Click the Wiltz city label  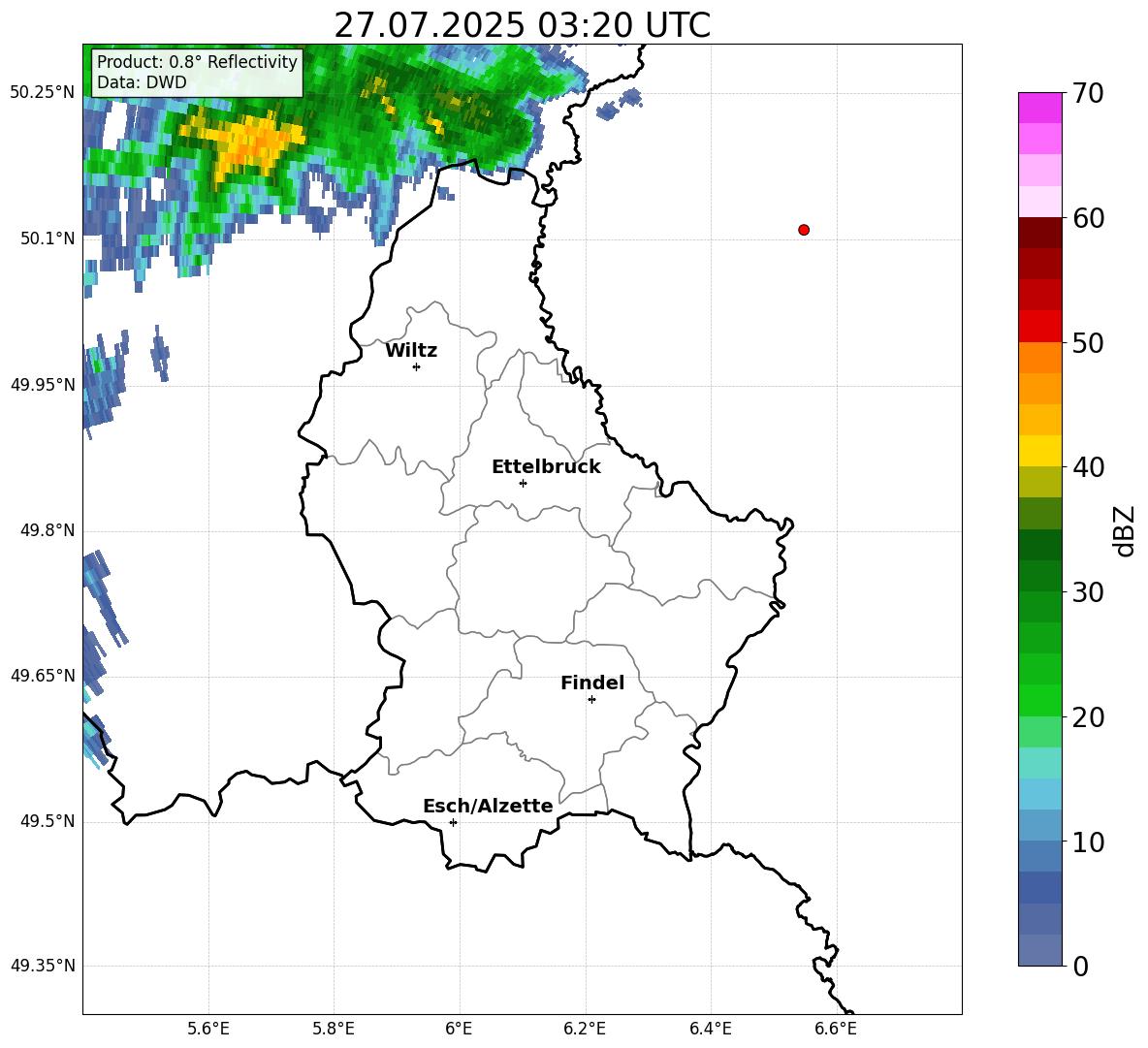pos(411,351)
